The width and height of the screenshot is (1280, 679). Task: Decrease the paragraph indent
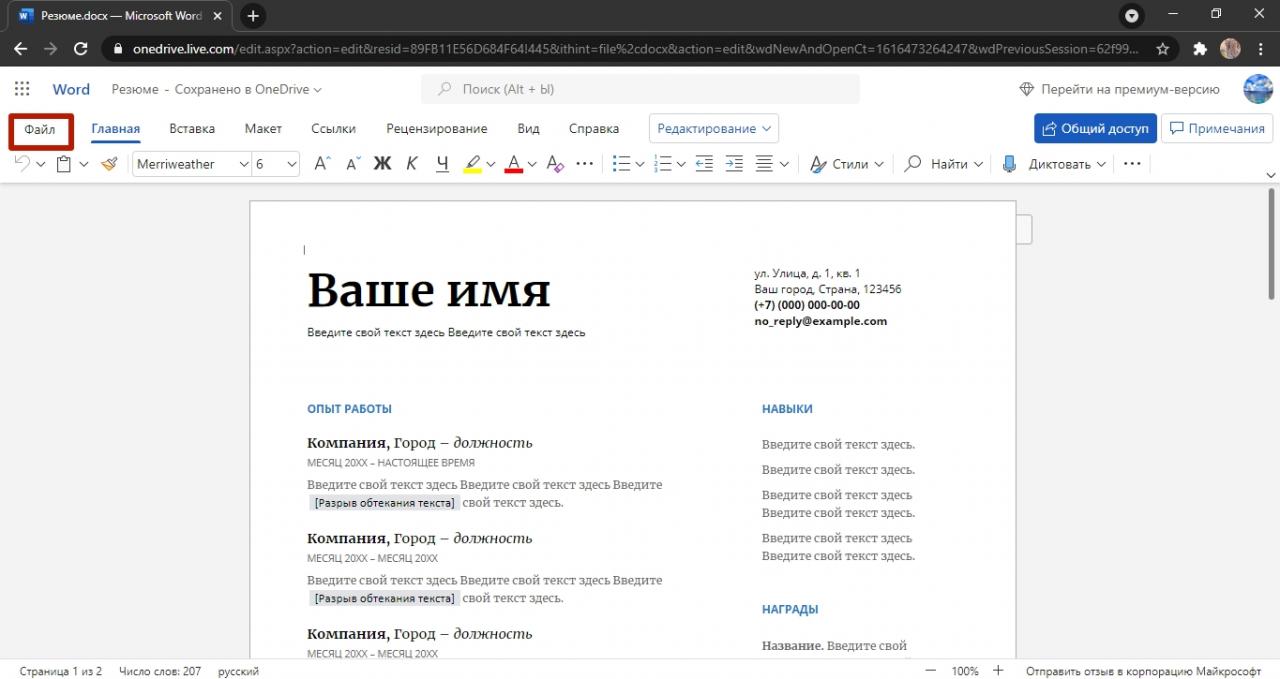pos(704,164)
